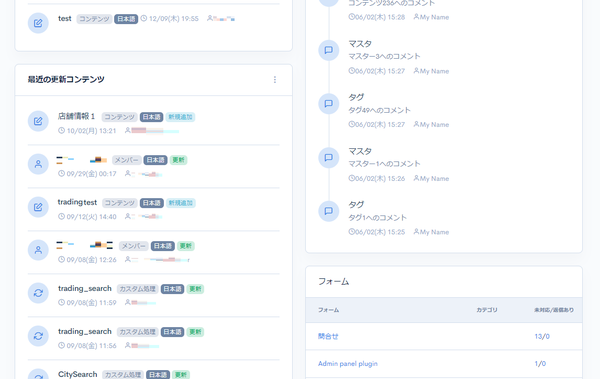Click sync icon for trading_search at 11:59
This screenshot has width=600, height=379.
click(38, 293)
